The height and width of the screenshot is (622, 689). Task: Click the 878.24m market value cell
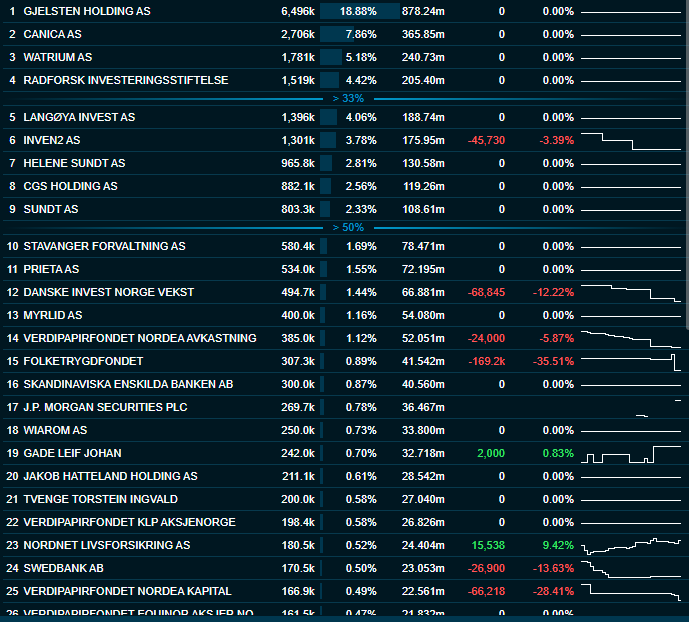click(x=423, y=11)
